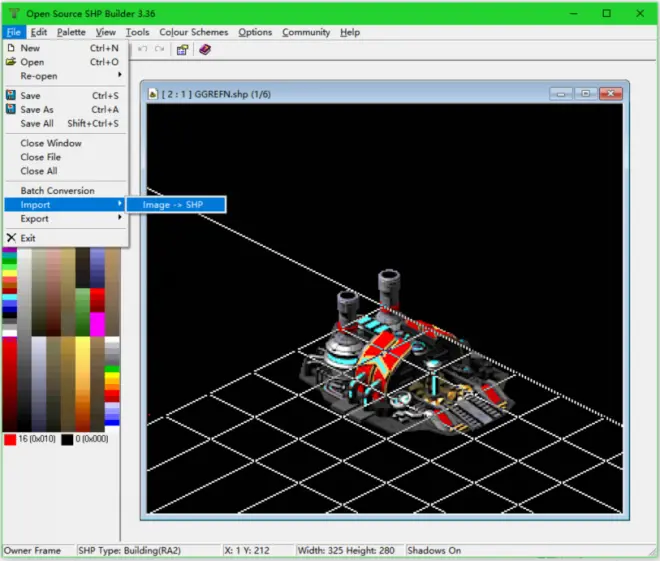Click the preferences toolbar icon
The height and width of the screenshot is (561, 660).
tap(182, 50)
